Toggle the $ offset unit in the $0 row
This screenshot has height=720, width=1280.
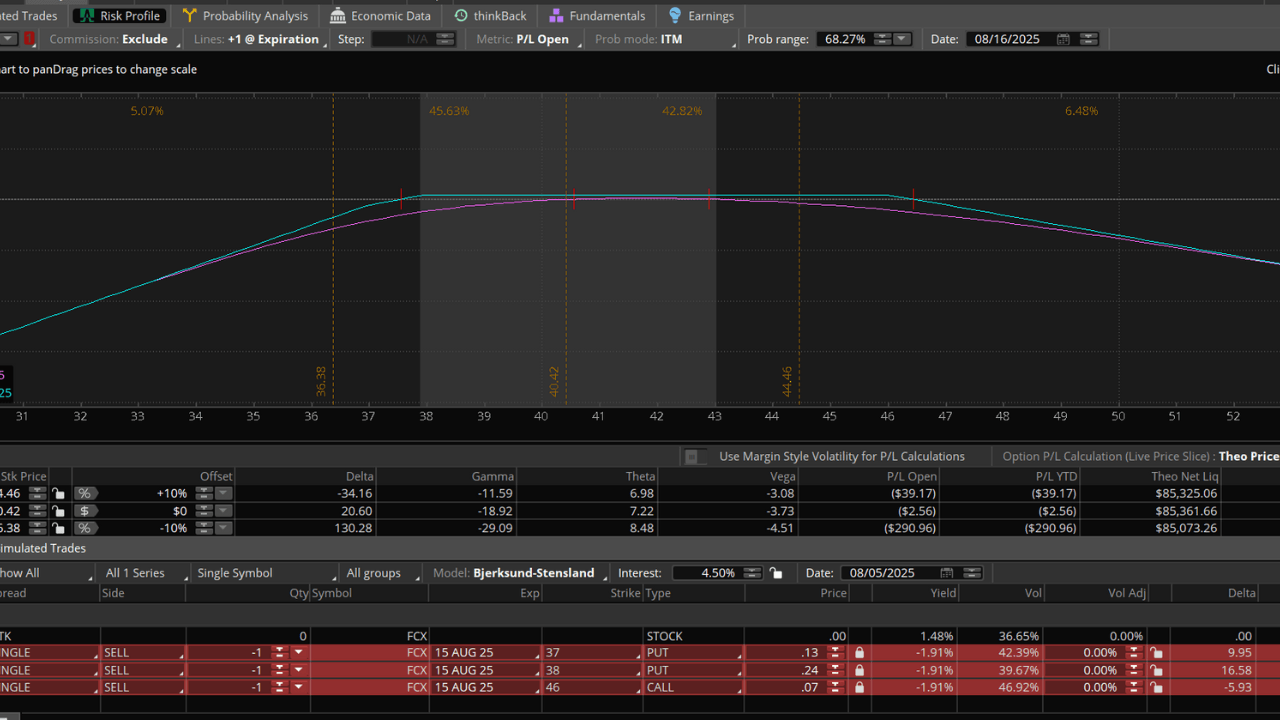[84, 511]
